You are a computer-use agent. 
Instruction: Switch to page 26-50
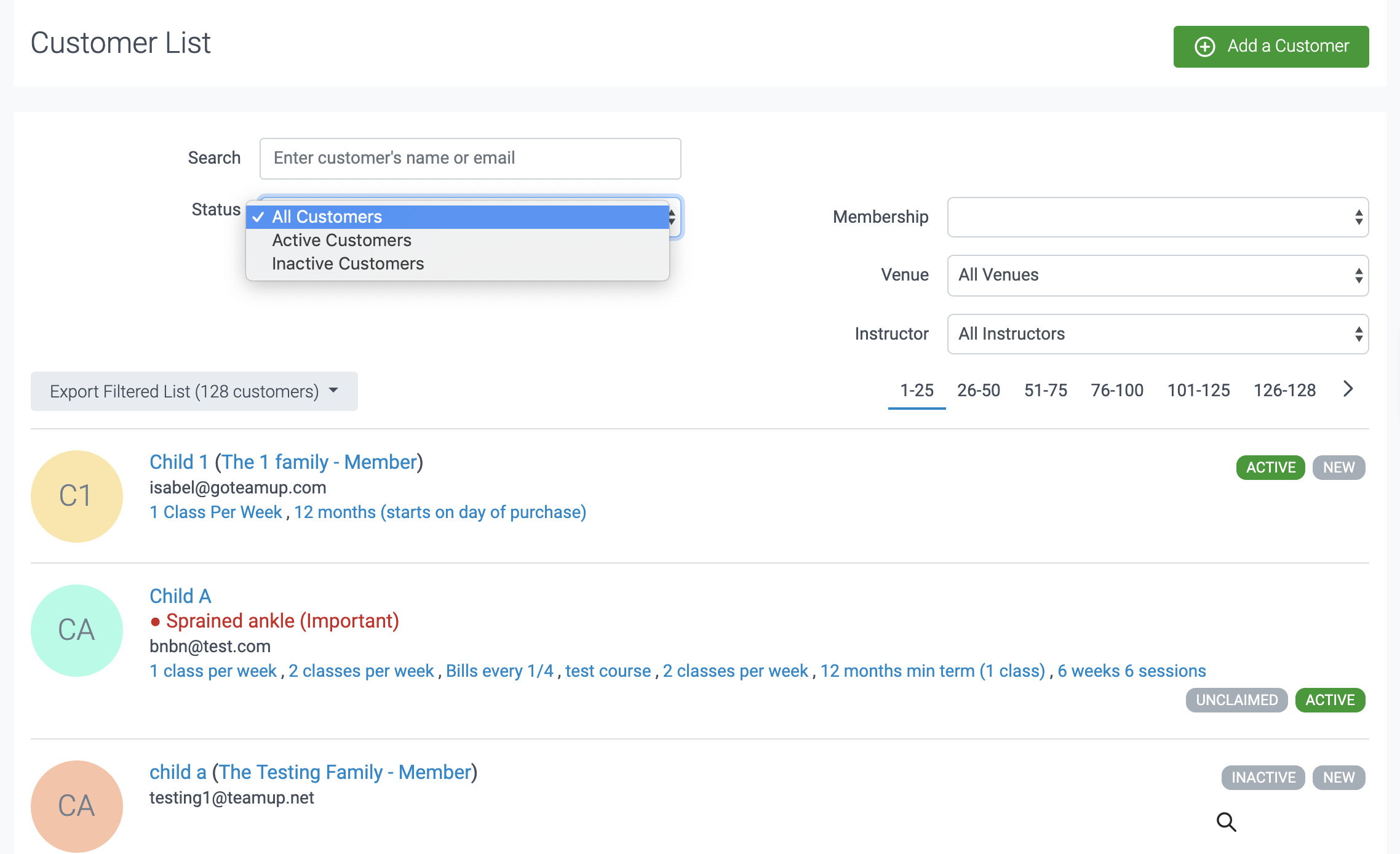(x=978, y=390)
